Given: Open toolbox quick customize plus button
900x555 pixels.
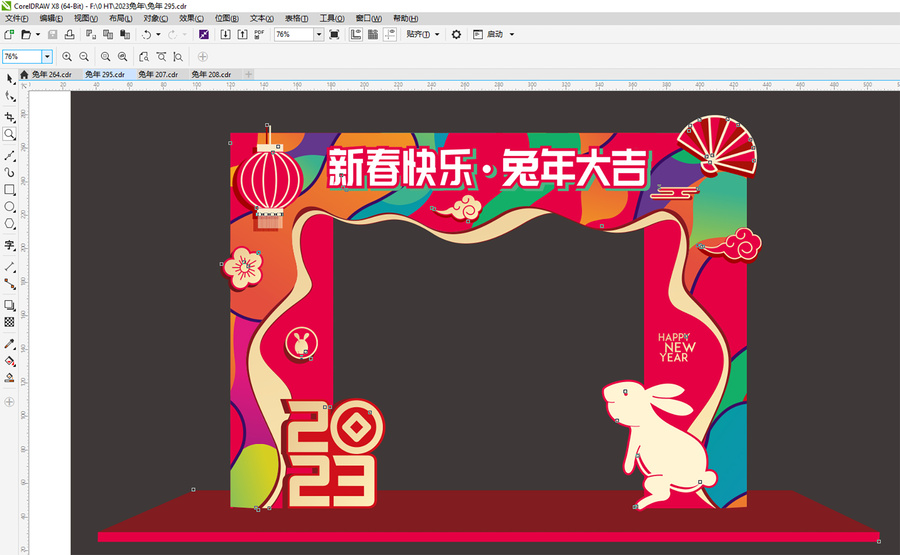Looking at the screenshot, I should (x=9, y=402).
